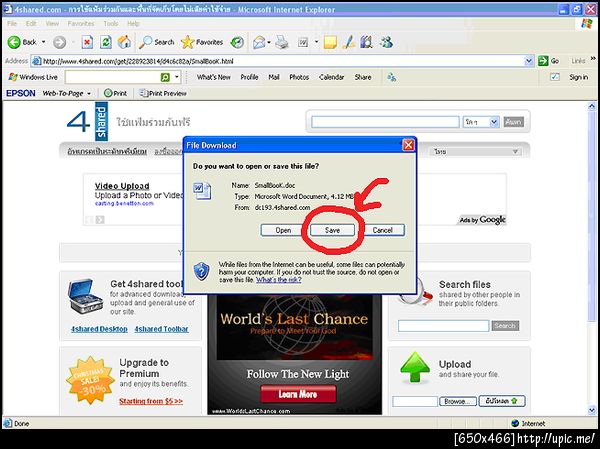Click the page scrollbar down arrow
This screenshot has width=600, height=449.
point(592,410)
